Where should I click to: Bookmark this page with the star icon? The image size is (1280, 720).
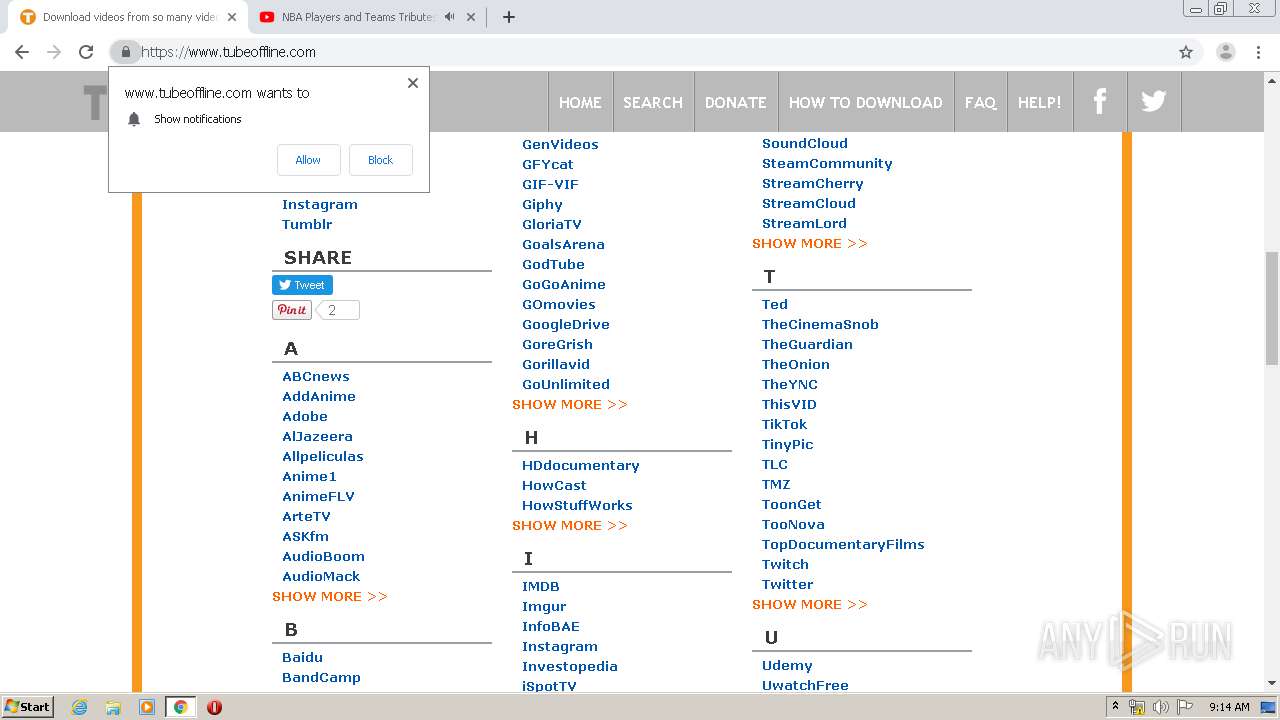[1186, 52]
